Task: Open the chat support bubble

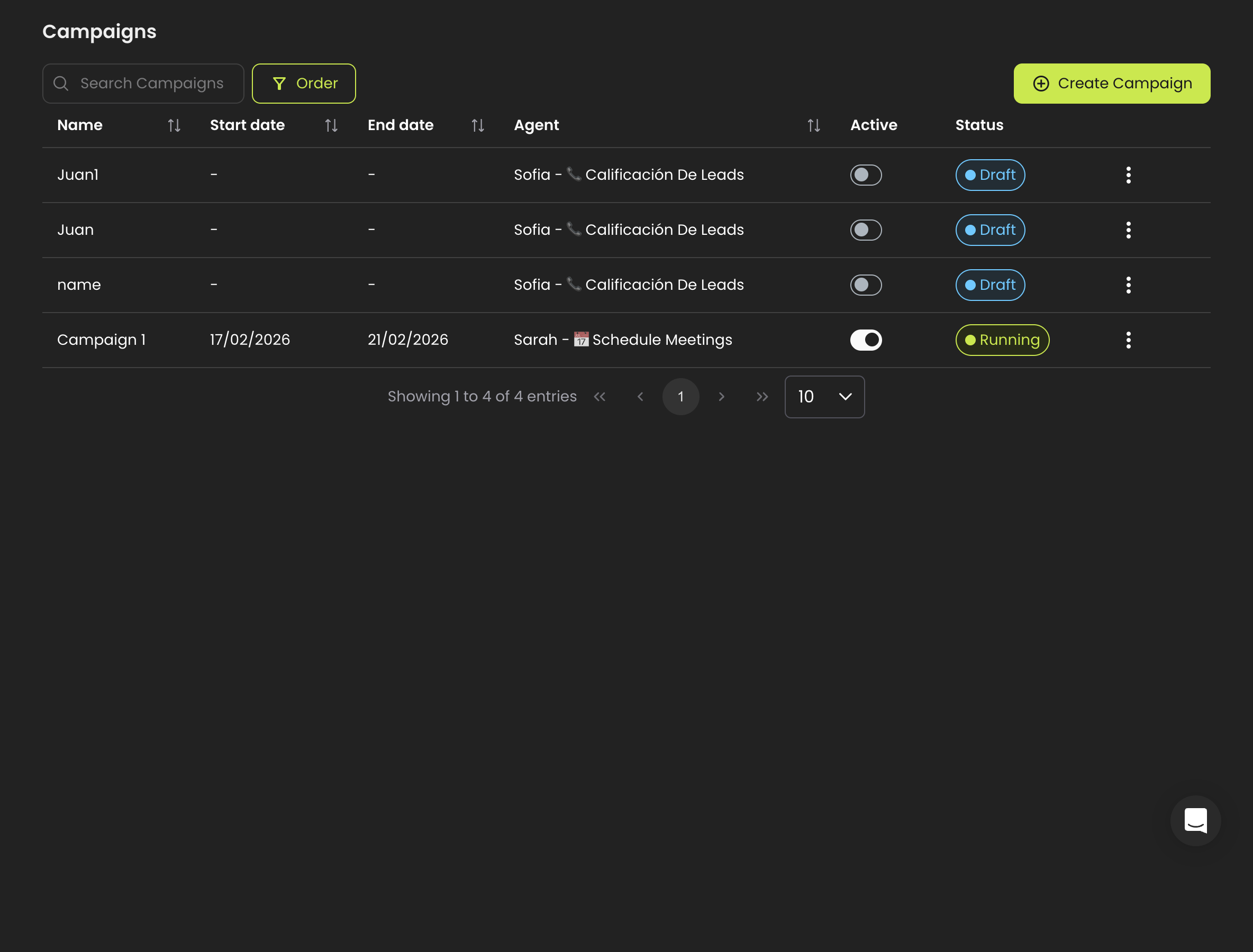Action: tap(1195, 820)
